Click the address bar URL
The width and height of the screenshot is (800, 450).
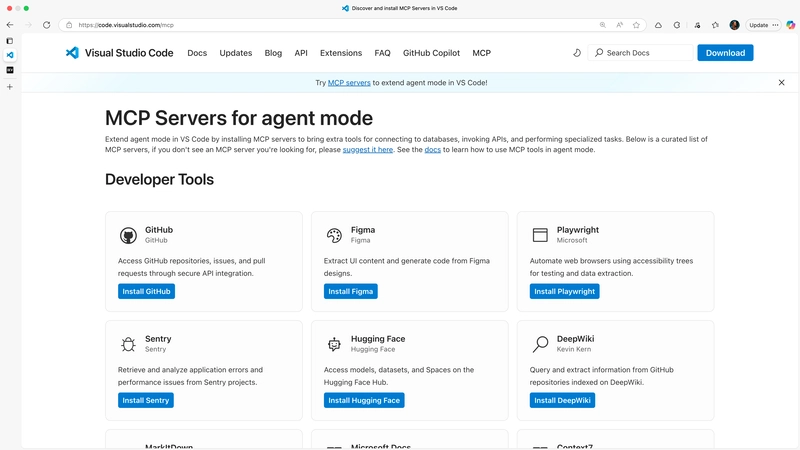[x=126, y=25]
